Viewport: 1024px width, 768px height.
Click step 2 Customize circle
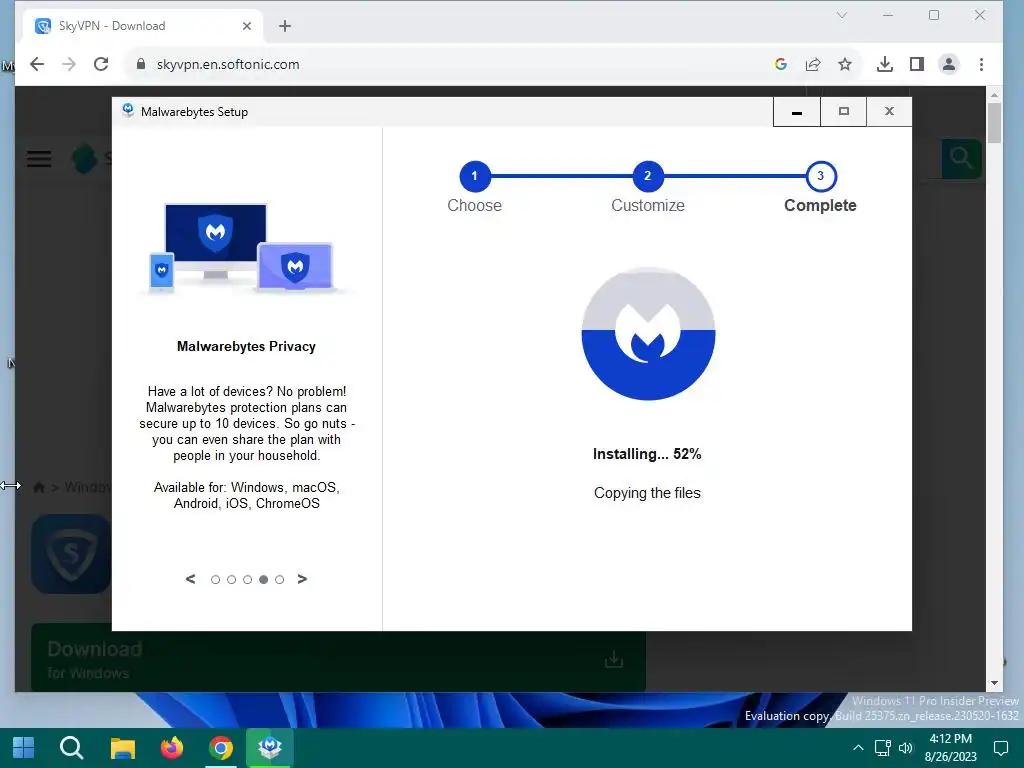pos(648,176)
